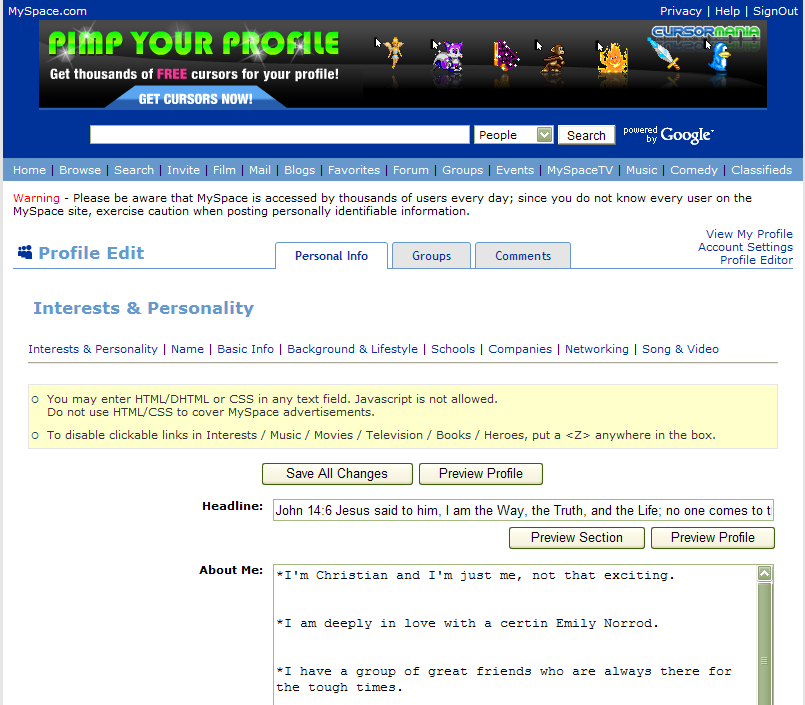The width and height of the screenshot is (805, 705).
Task: Open Account Settings
Action: tap(745, 247)
